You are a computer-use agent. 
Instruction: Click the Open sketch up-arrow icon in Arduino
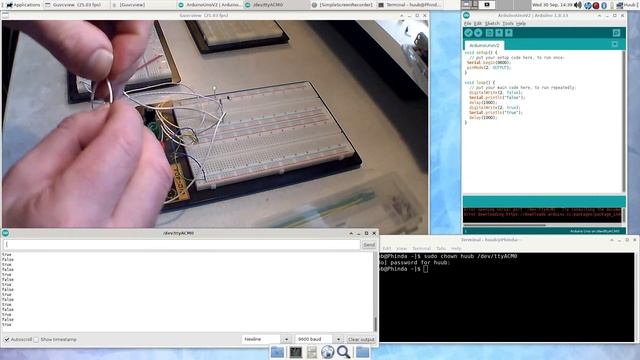pyautogui.click(x=499, y=33)
